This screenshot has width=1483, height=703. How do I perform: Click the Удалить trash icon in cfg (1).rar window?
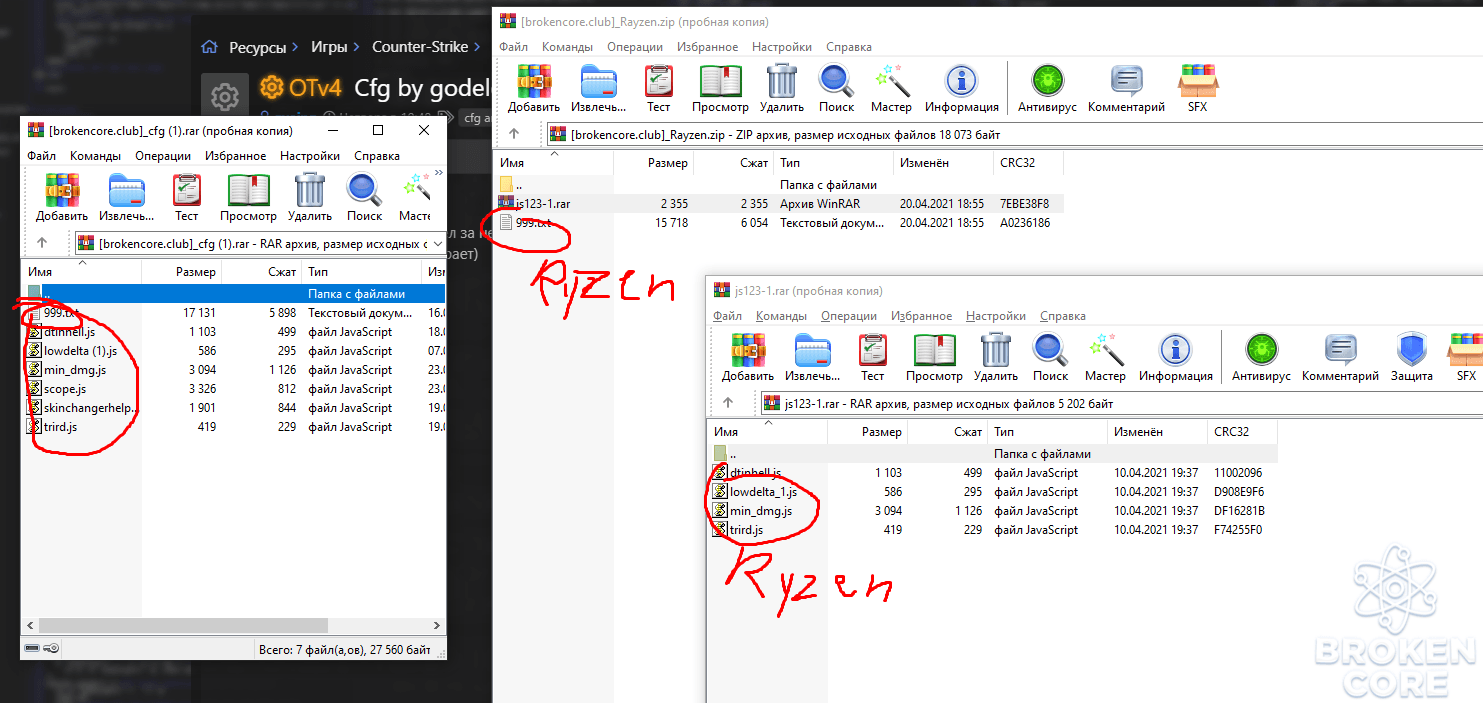pyautogui.click(x=310, y=196)
